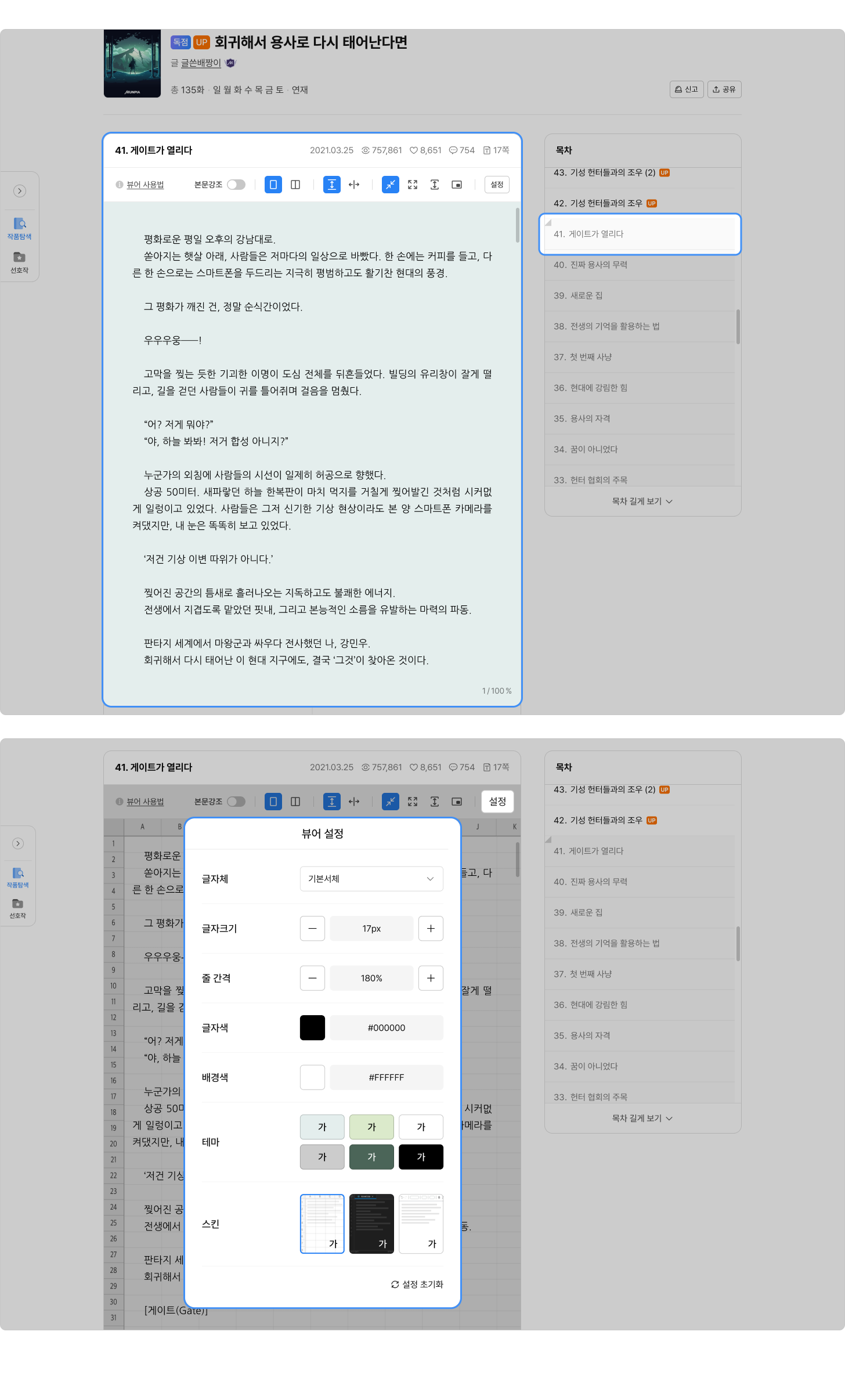845x1400 pixels.
Task: Select the pale mint 가 theme
Action: [x=322, y=1127]
